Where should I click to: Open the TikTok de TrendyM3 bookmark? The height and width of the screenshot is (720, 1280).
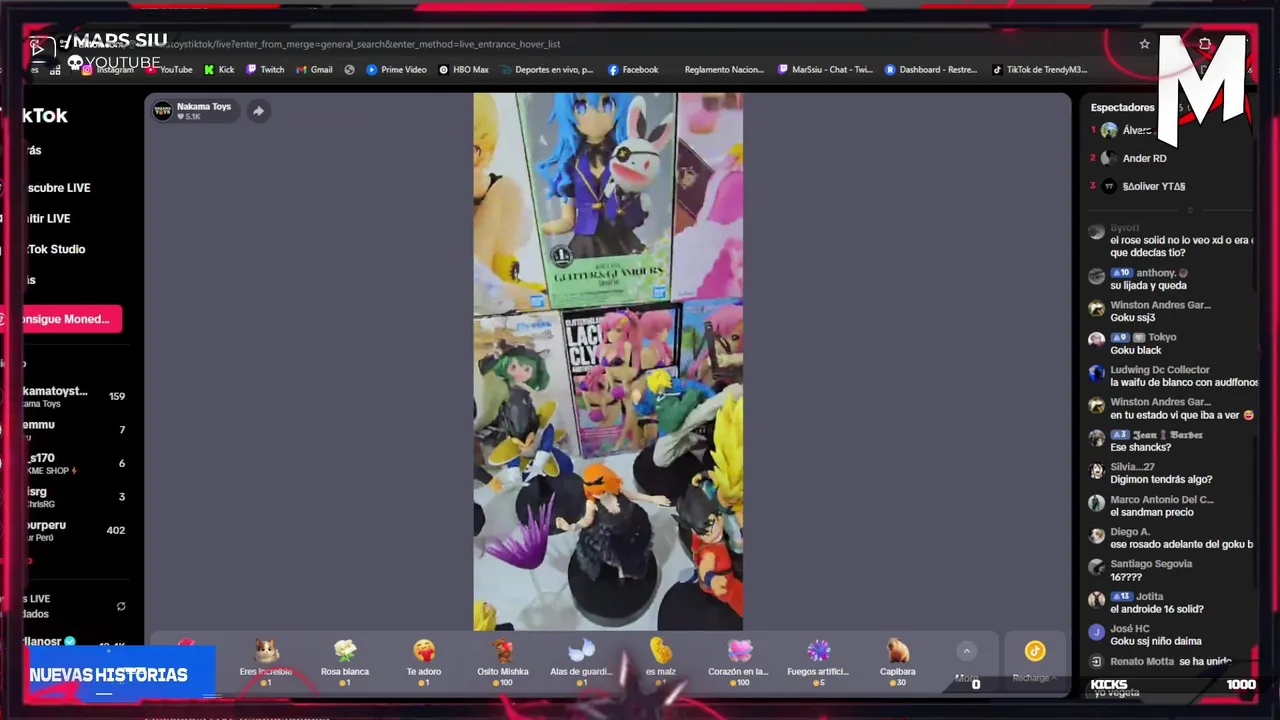click(1040, 70)
